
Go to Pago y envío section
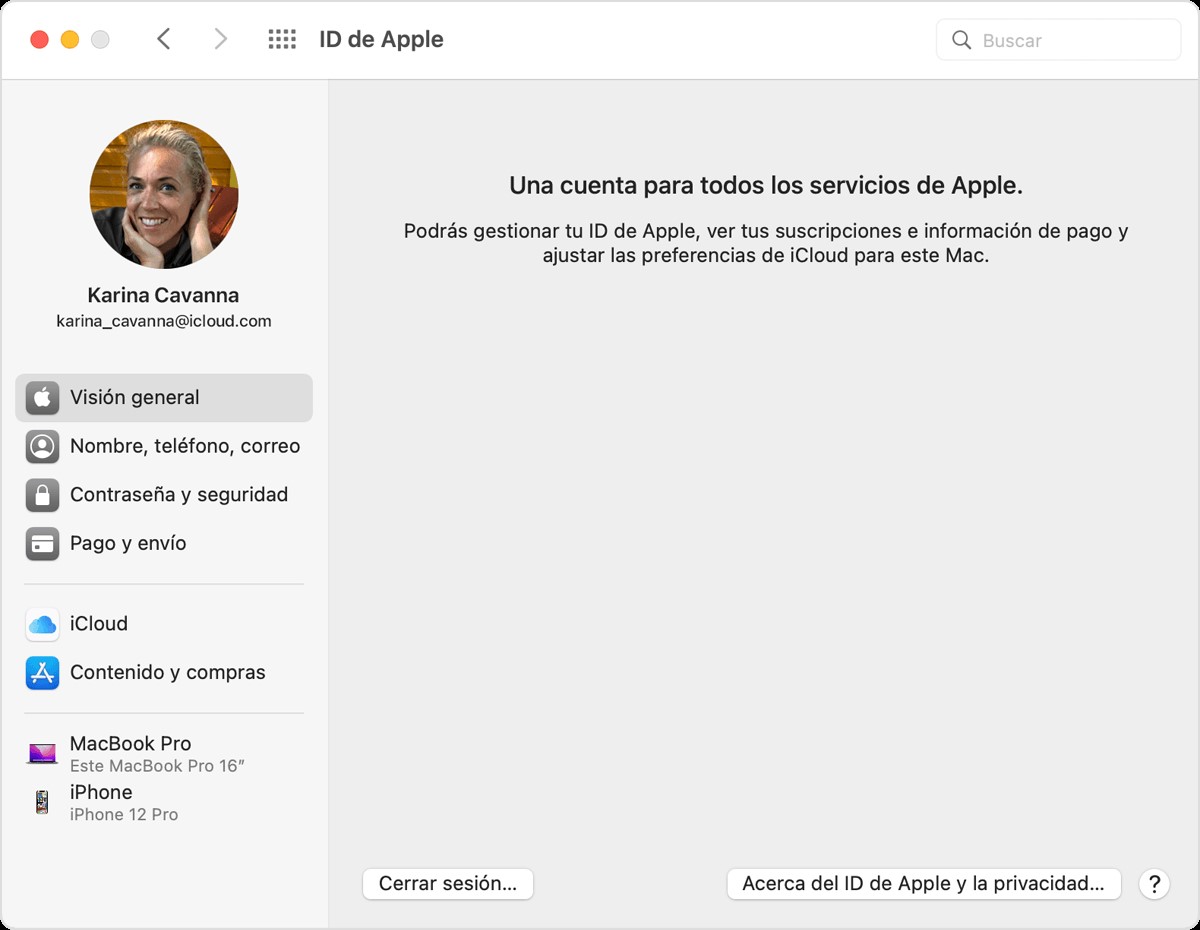[164, 543]
